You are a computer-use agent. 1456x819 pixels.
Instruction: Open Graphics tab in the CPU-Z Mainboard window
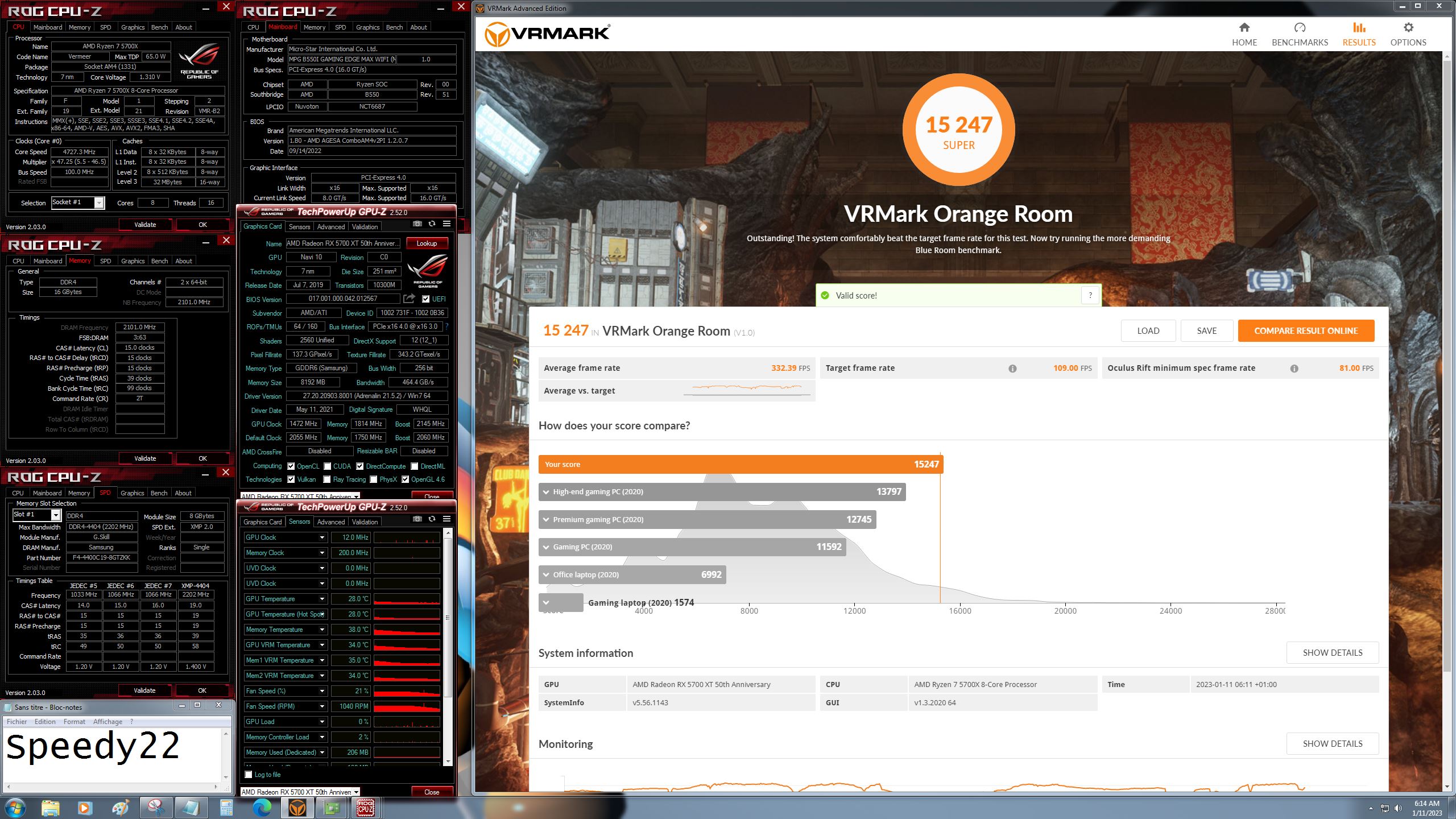tap(367, 27)
